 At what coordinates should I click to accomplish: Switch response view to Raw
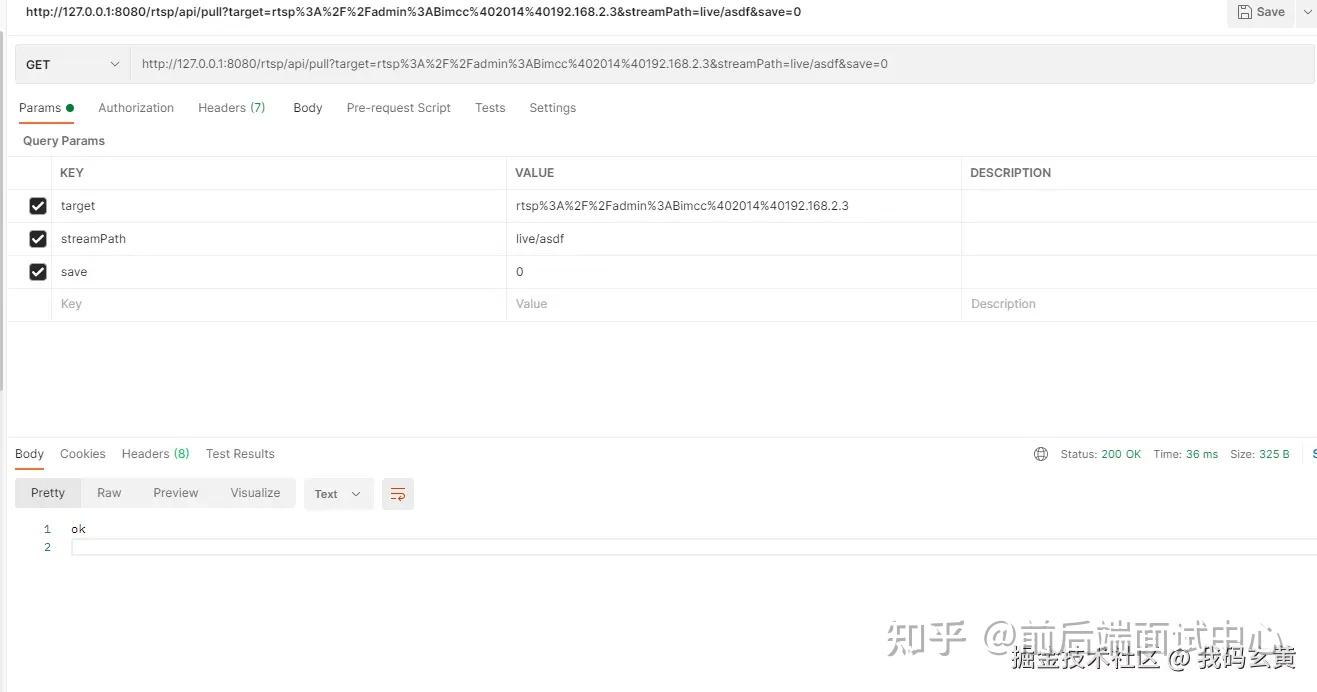coord(108,492)
